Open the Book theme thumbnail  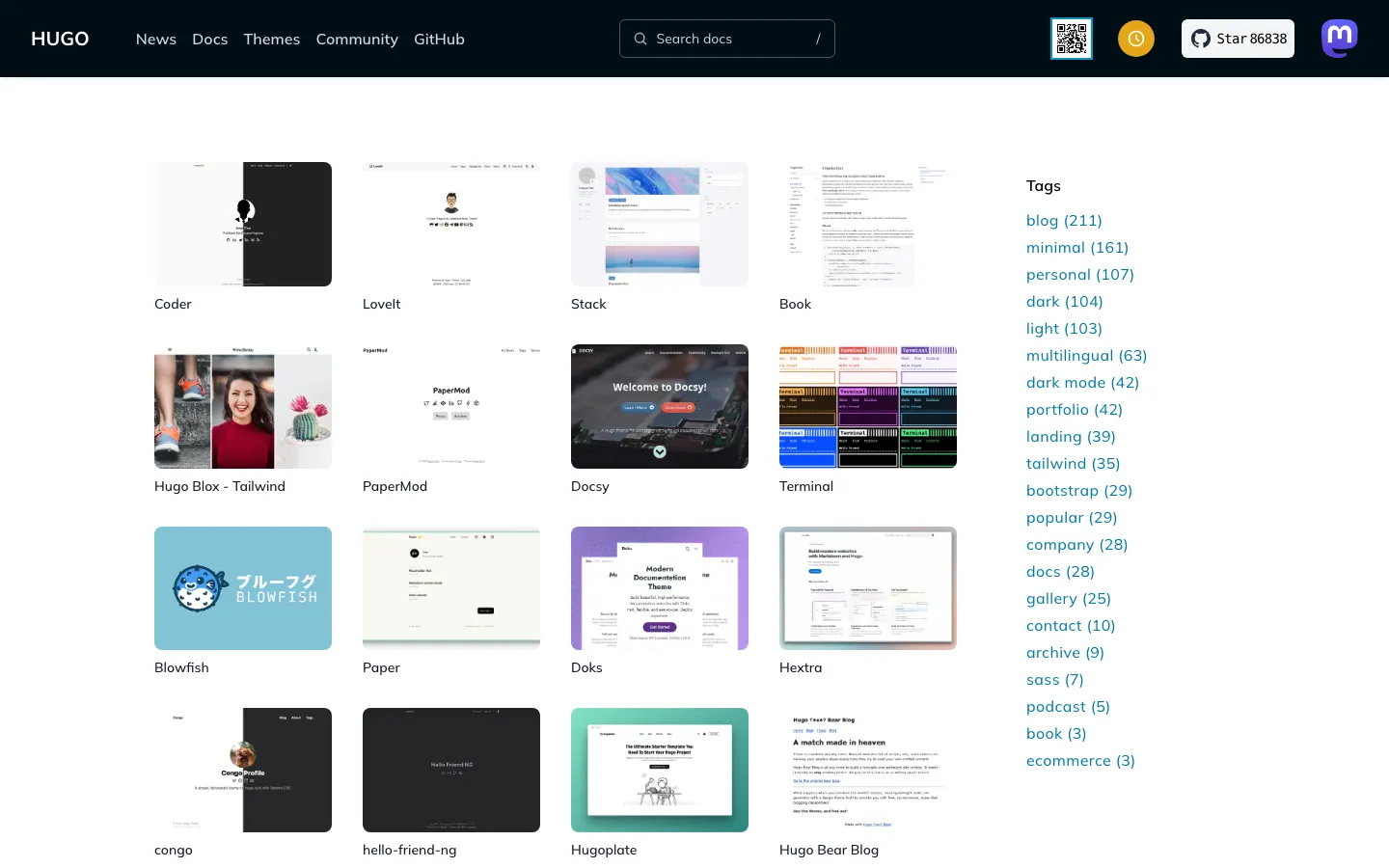coord(868,224)
